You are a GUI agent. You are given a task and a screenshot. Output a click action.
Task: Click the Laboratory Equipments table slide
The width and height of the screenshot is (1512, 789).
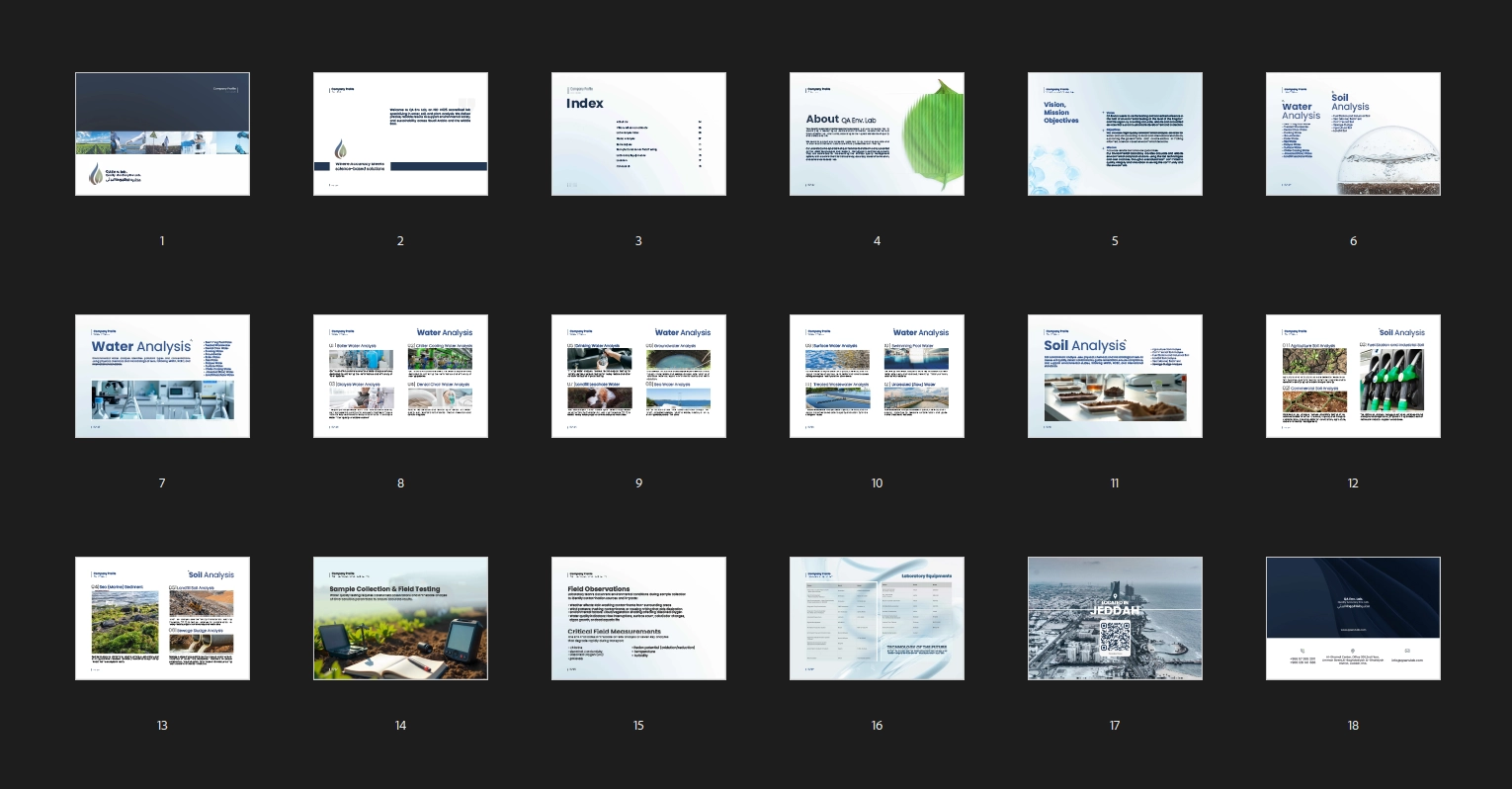tap(877, 618)
